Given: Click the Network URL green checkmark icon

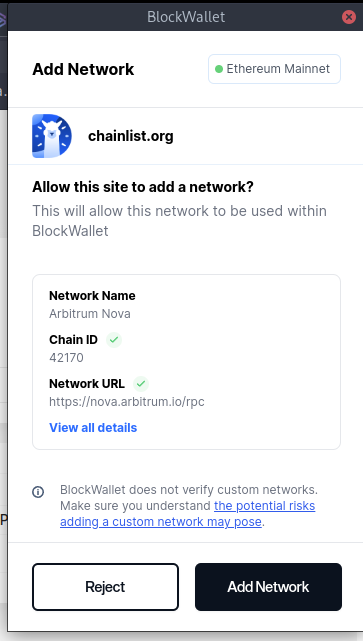Looking at the screenshot, I should 141,384.
